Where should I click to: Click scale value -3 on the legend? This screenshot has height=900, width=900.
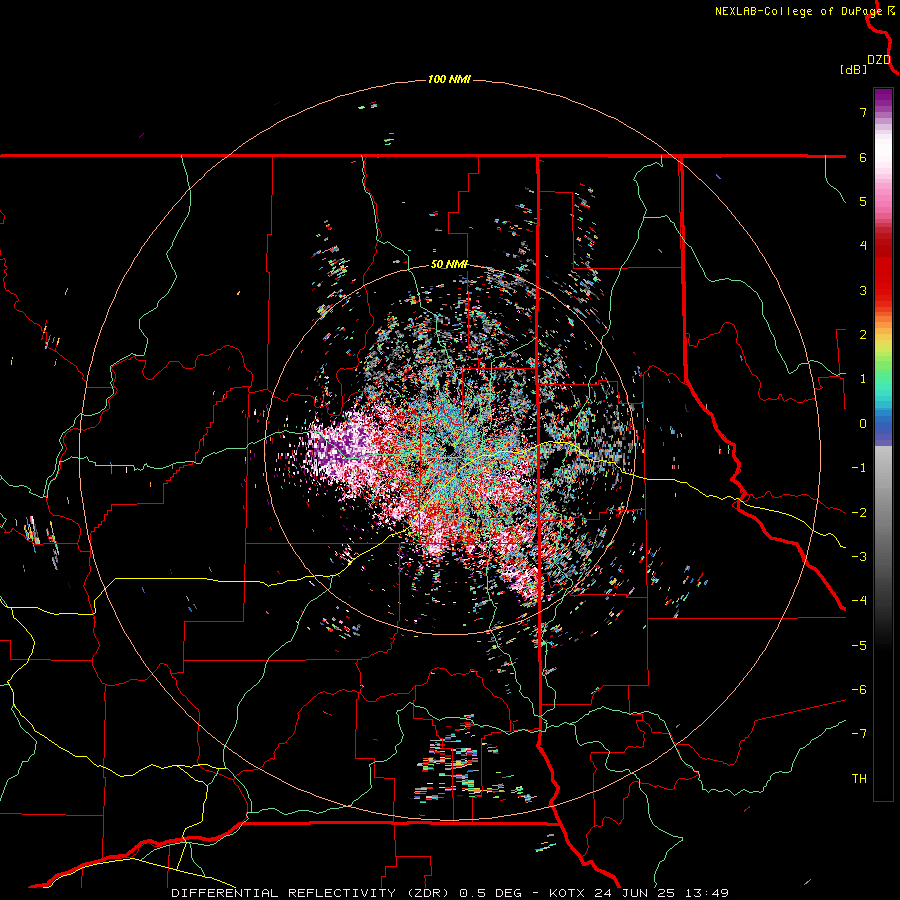pyautogui.click(x=859, y=557)
